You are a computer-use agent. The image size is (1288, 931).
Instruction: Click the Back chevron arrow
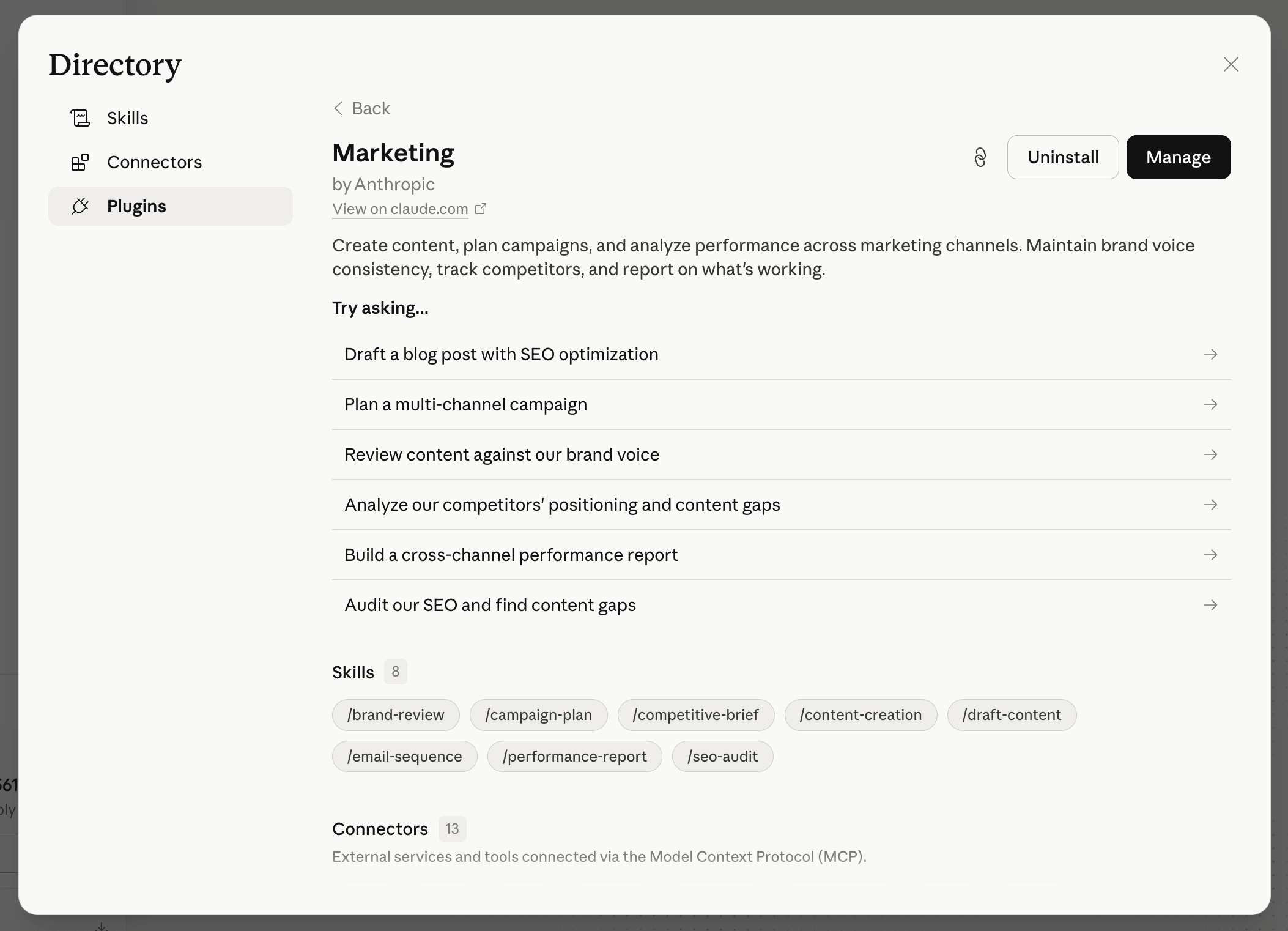coord(338,108)
